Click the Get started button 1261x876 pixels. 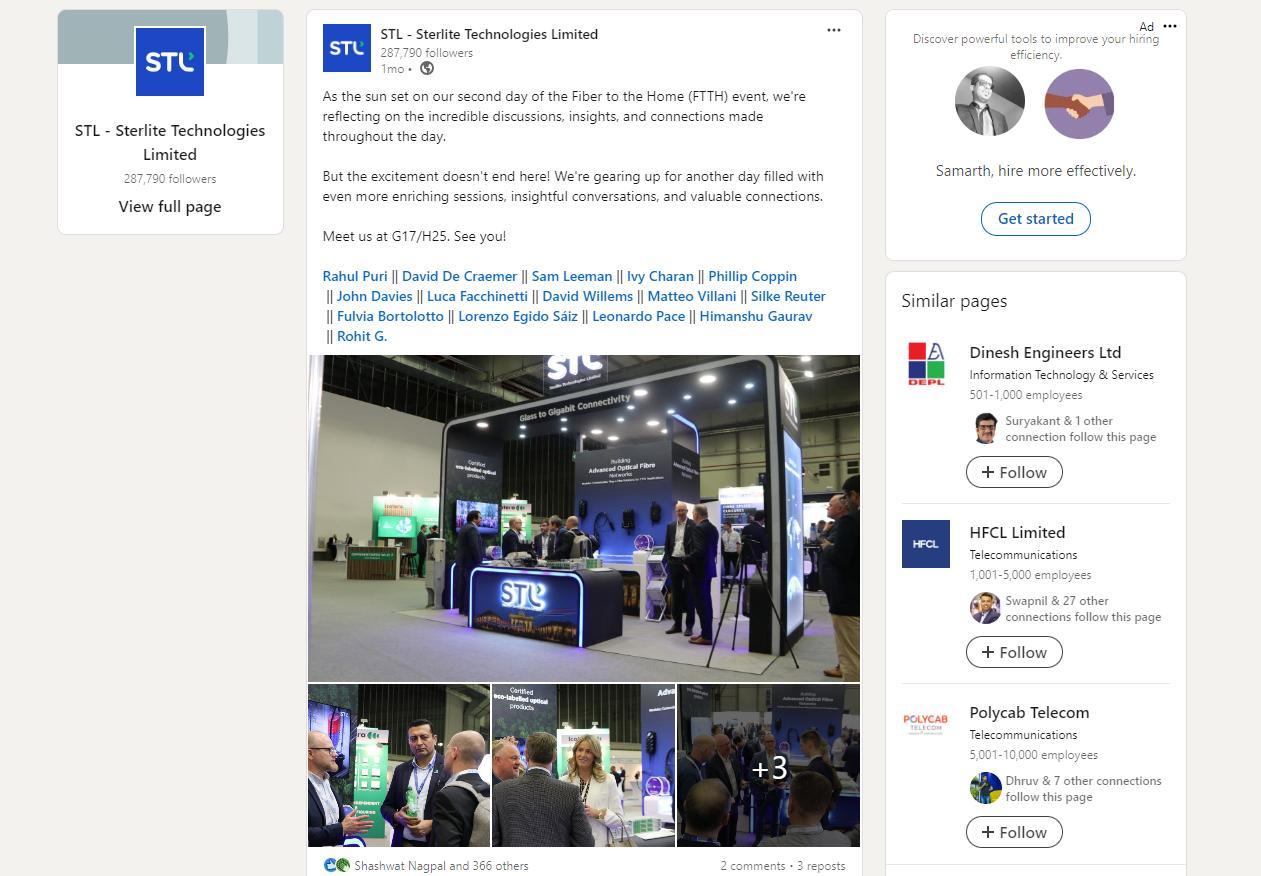coord(1035,219)
